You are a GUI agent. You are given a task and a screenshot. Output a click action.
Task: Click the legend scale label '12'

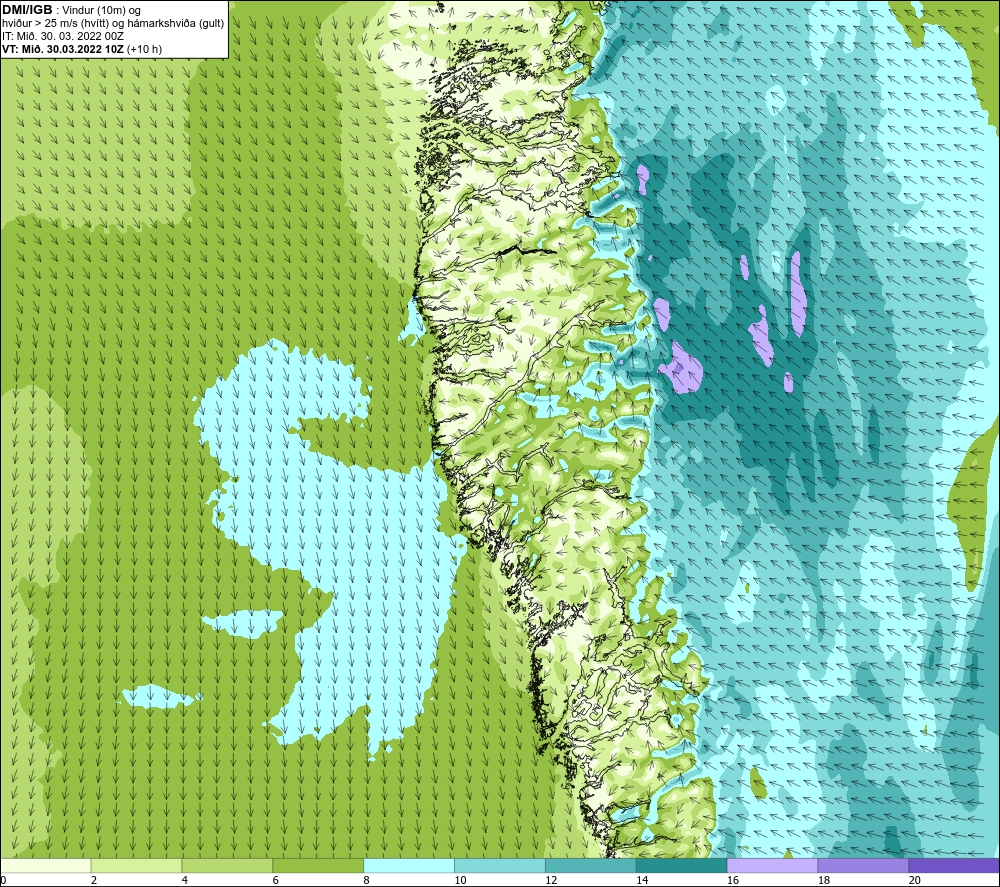552,880
